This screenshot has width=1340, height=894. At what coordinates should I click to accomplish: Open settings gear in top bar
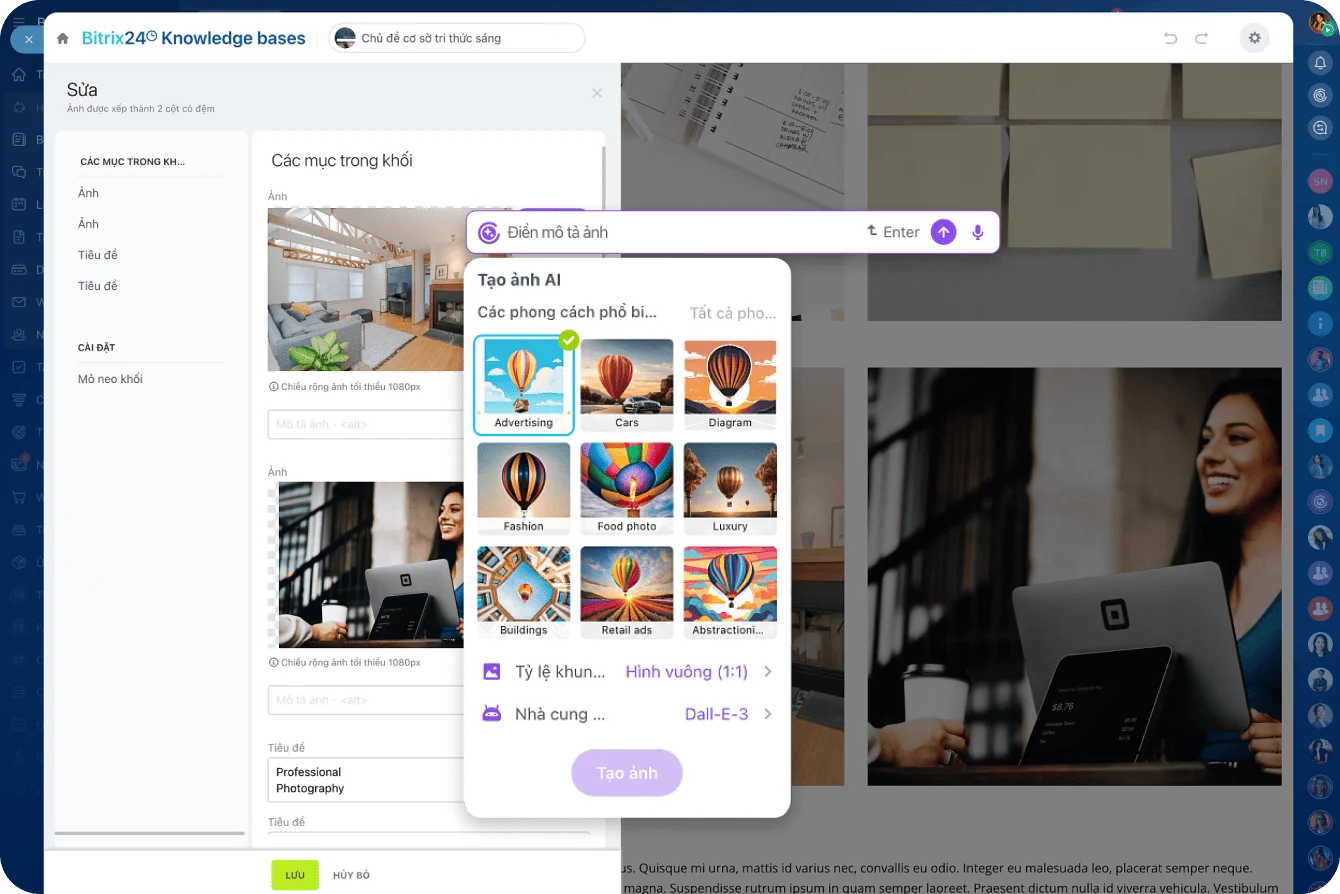click(x=1254, y=38)
